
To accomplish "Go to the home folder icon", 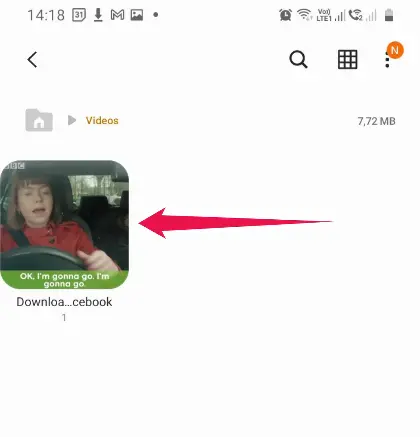I will point(39,120).
